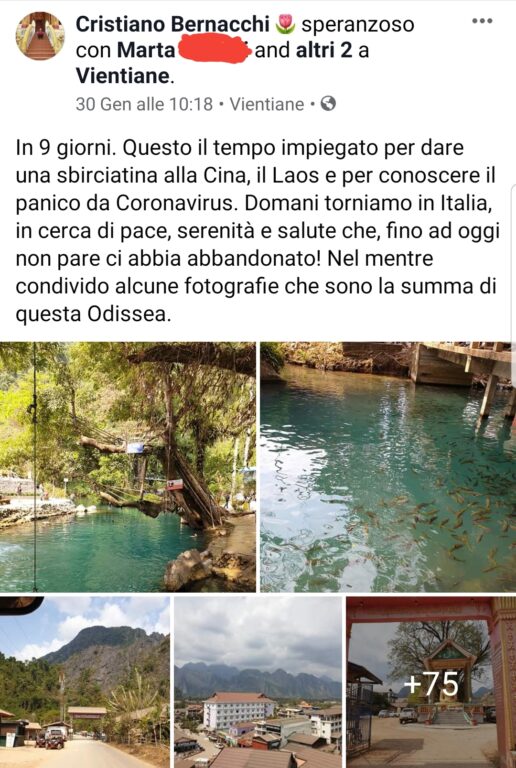Open Cristiano Bernacchi's profile picture
The height and width of the screenshot is (768, 516).
[40, 36]
